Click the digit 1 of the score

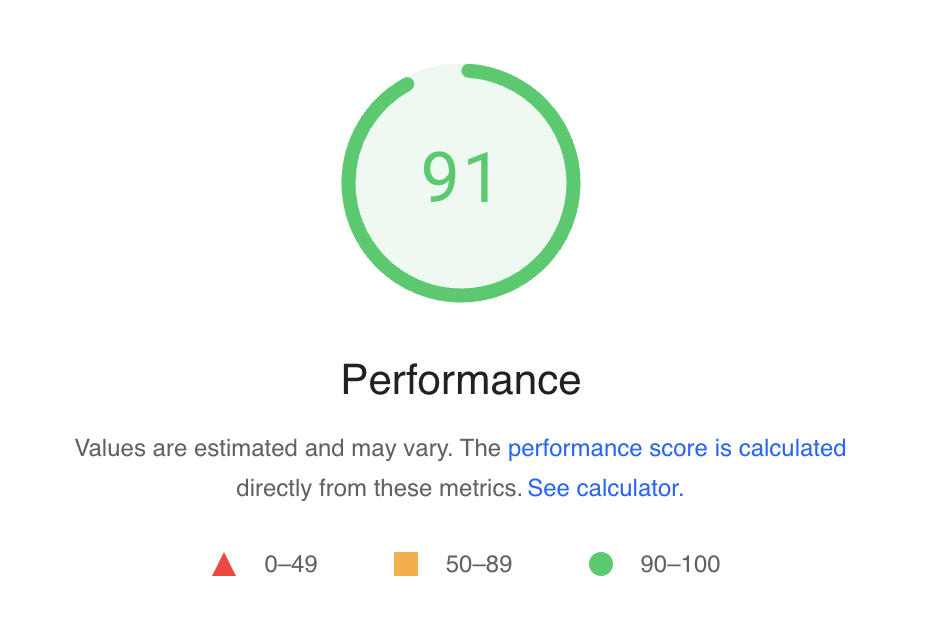click(x=482, y=177)
